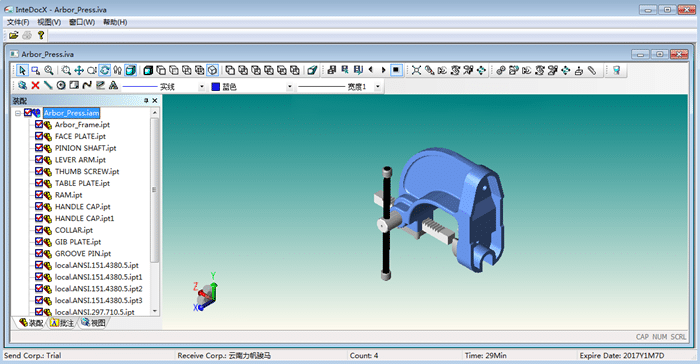Click the help question mark icon

pyautogui.click(x=41, y=35)
